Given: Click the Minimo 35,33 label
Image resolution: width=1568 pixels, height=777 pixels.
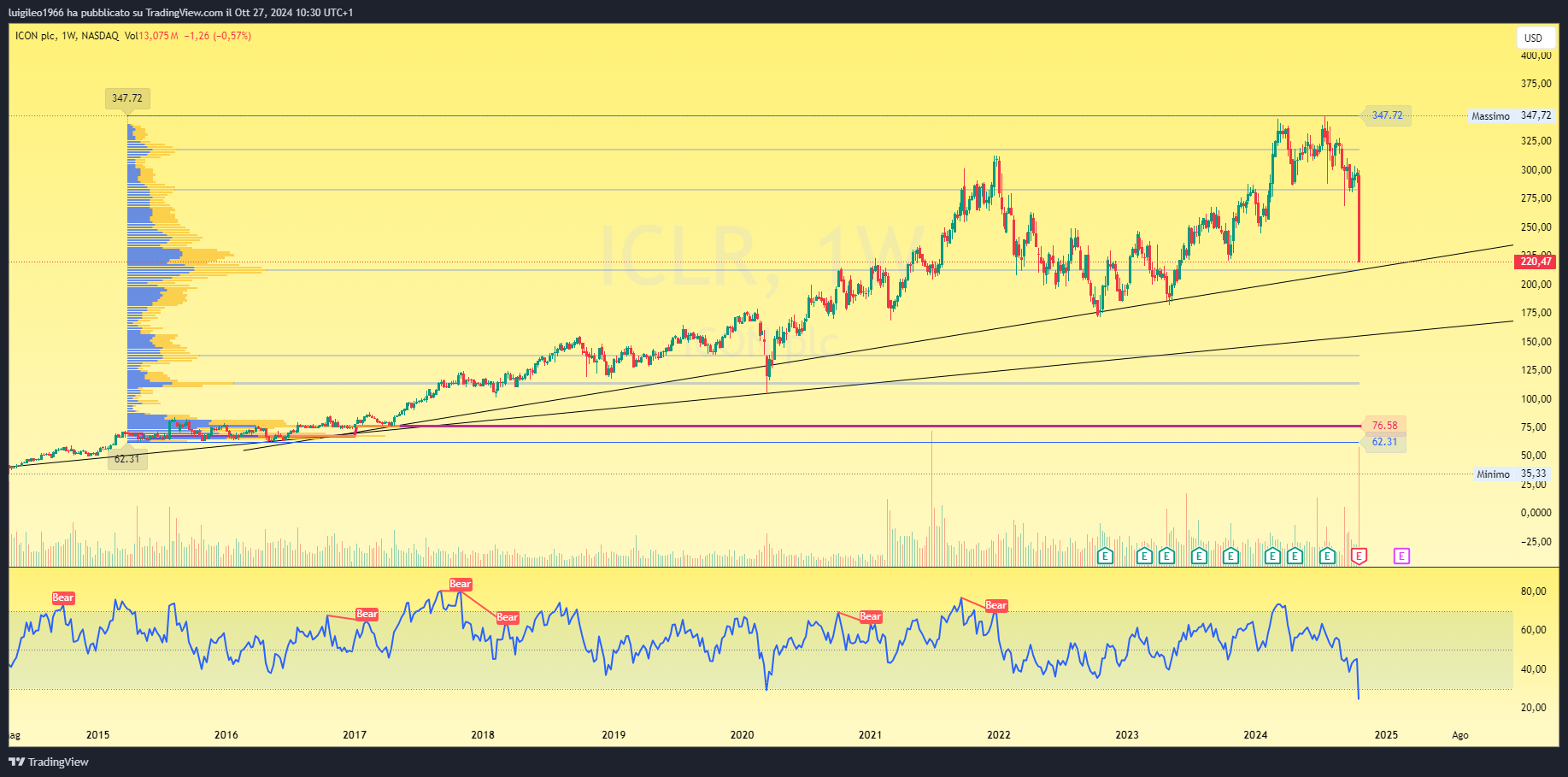Looking at the screenshot, I should coord(1512,474).
